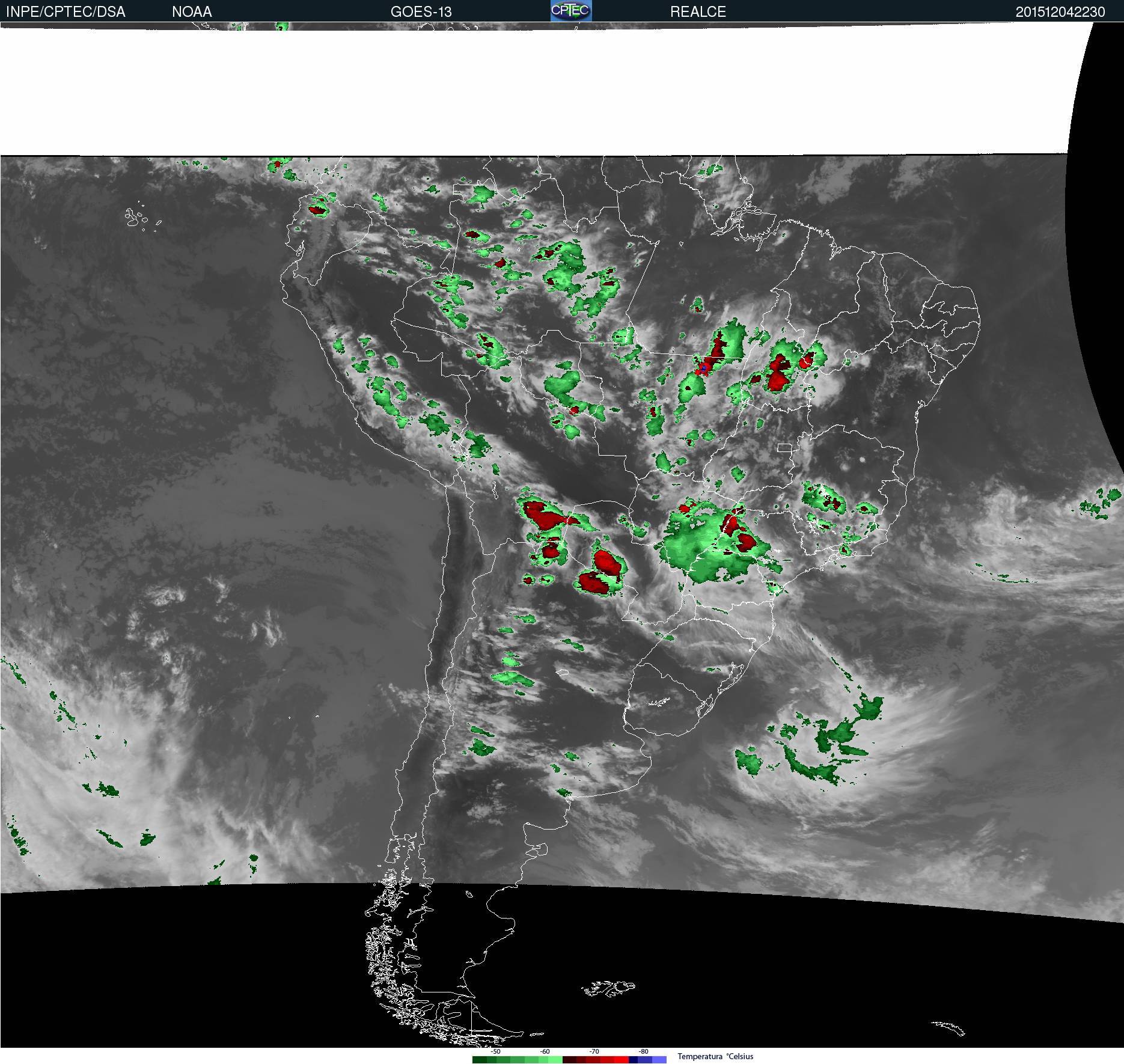Click the -80 label on the temperature scale
This screenshot has height=1064, width=1124.
point(643,1051)
